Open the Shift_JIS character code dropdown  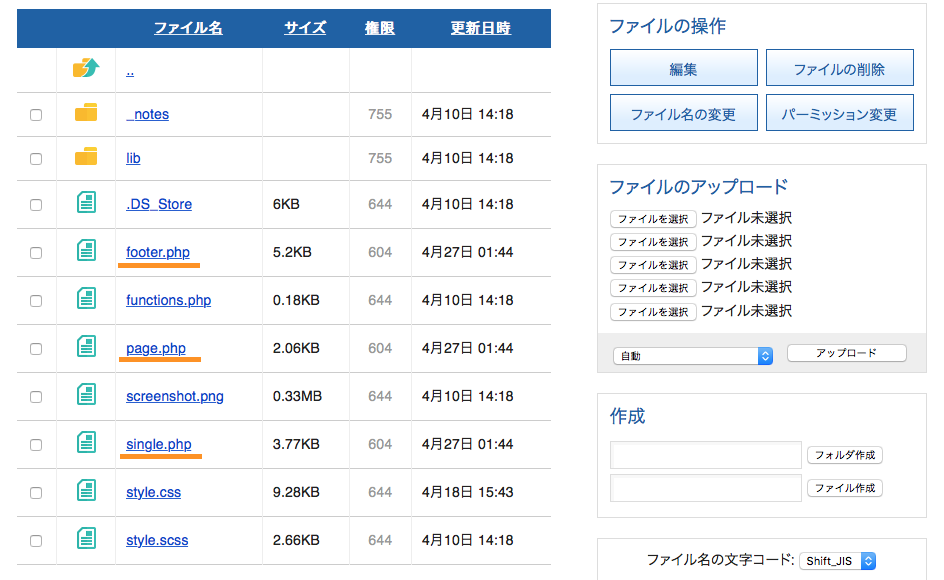point(837,561)
